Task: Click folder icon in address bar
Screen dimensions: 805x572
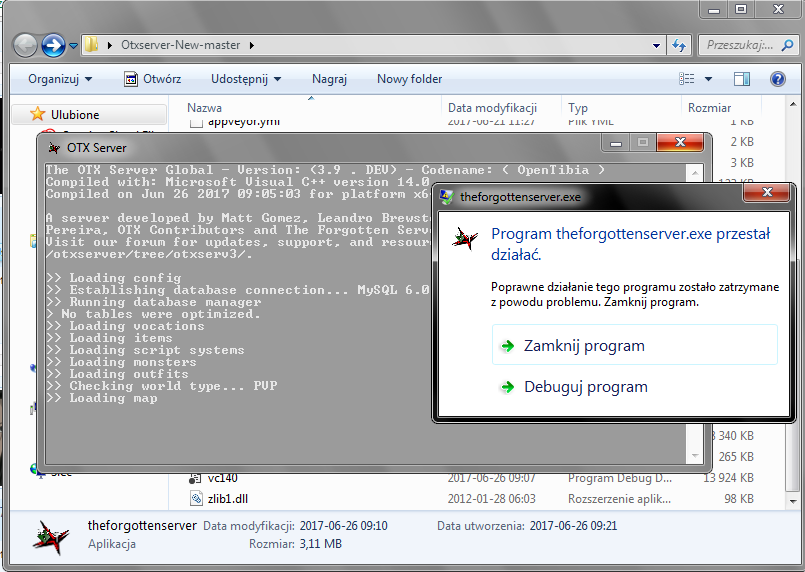Action: (x=91, y=45)
